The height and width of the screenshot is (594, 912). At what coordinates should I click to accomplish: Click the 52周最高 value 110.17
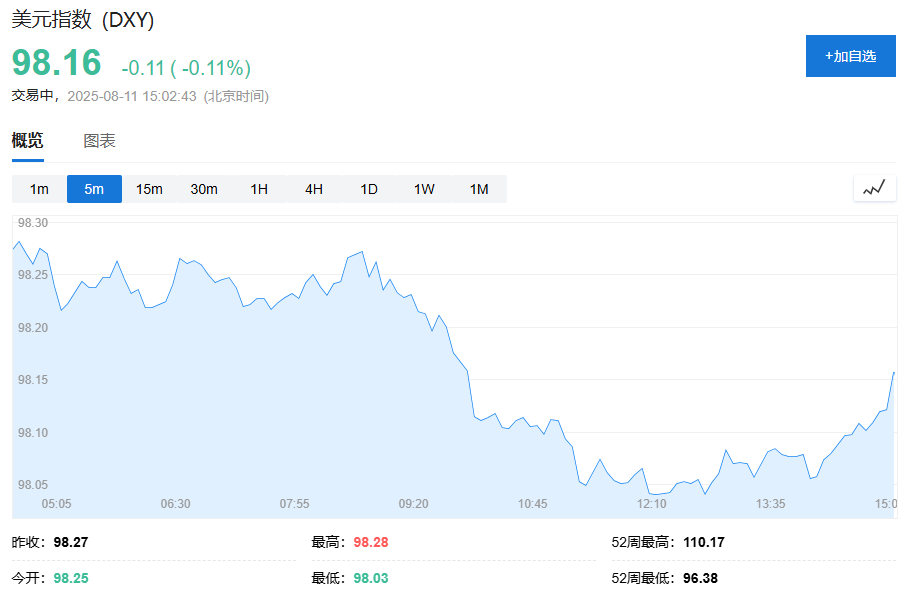[x=704, y=542]
